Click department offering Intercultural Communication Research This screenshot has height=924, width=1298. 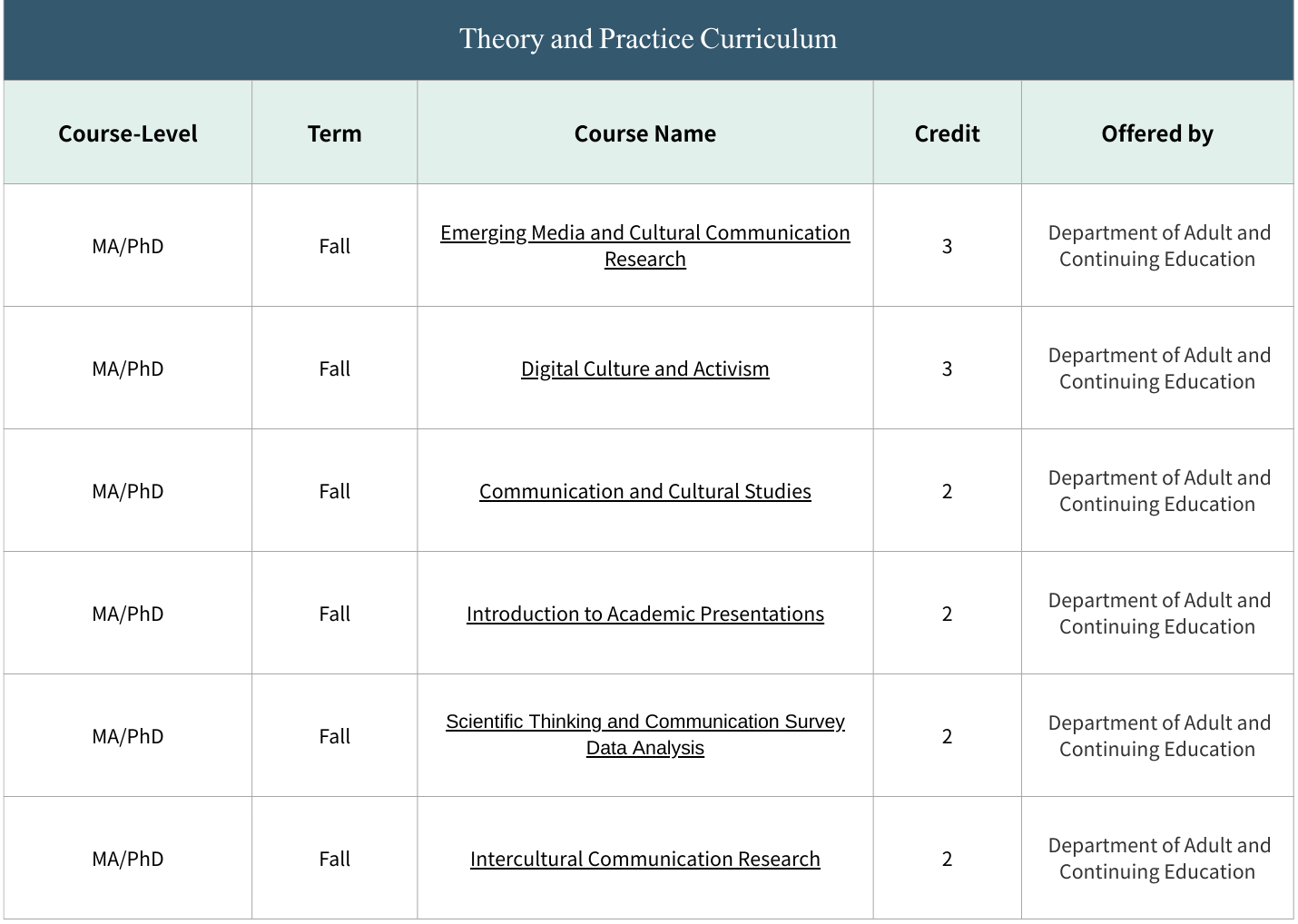coord(1157,859)
